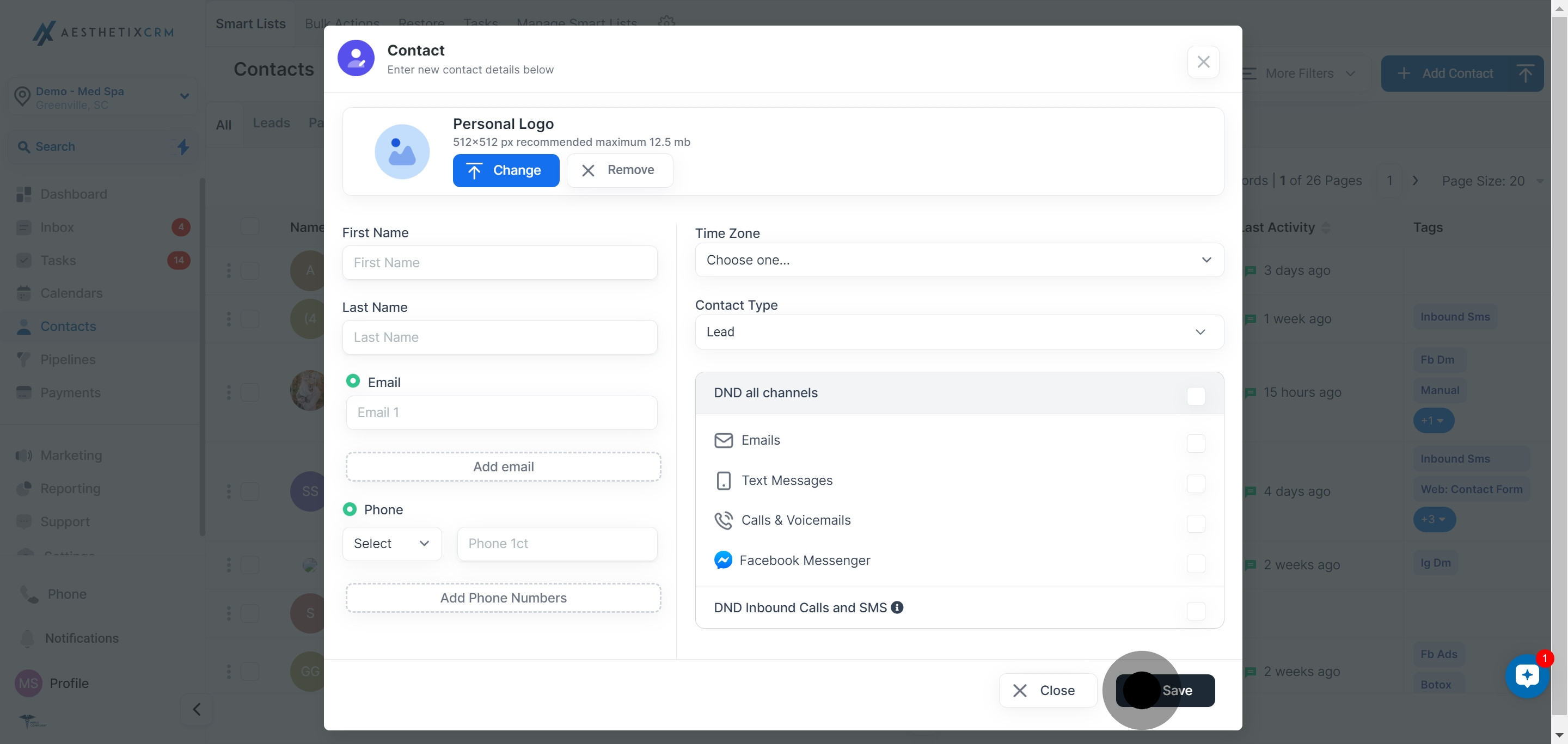The image size is (1568, 744).
Task: Tick the Facebook Messenger DND checkbox
Action: (1196, 563)
